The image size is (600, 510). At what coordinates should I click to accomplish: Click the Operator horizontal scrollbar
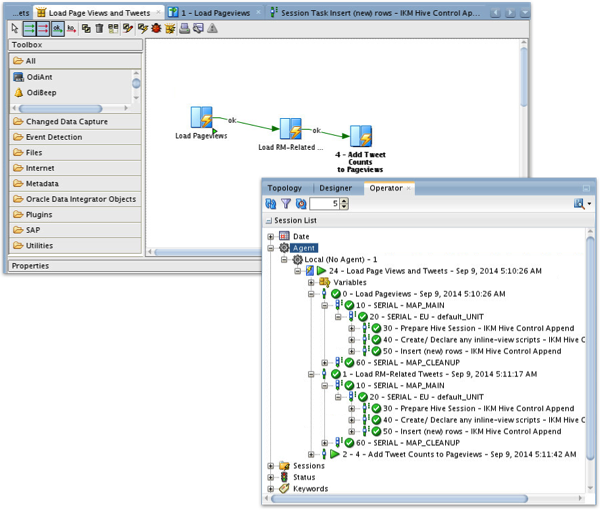399,499
